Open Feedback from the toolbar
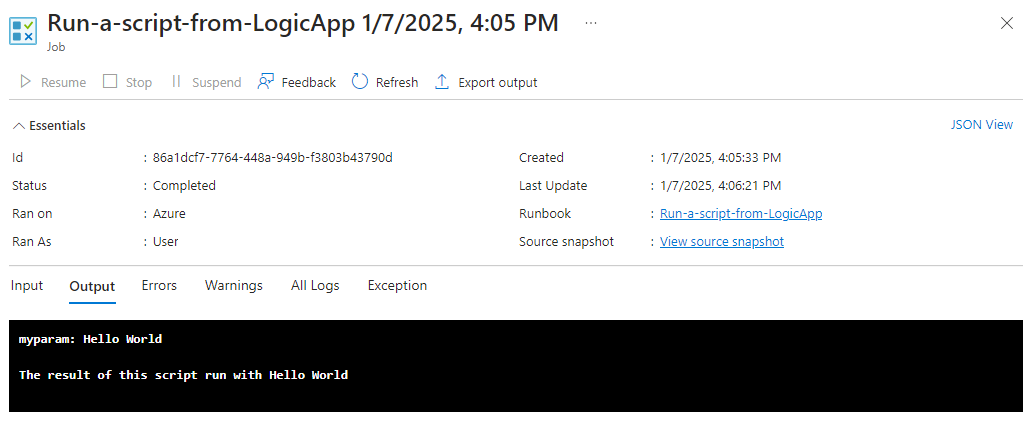1034x424 pixels. coord(297,82)
